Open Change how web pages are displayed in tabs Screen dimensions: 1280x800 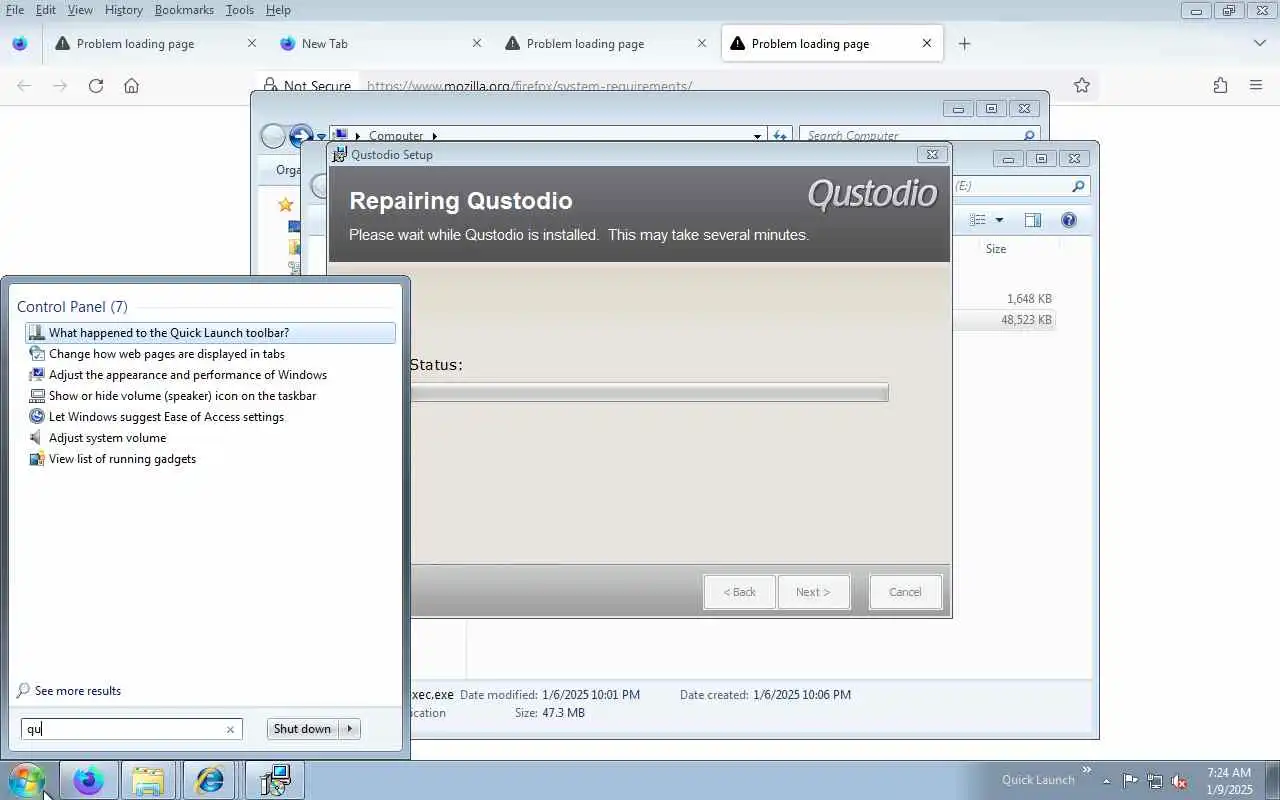pyautogui.click(x=210, y=354)
